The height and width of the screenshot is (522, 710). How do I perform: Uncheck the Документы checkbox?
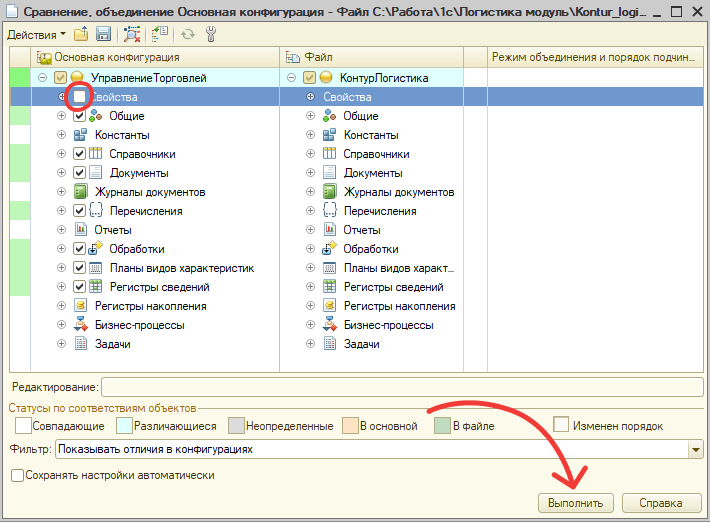click(x=80, y=173)
